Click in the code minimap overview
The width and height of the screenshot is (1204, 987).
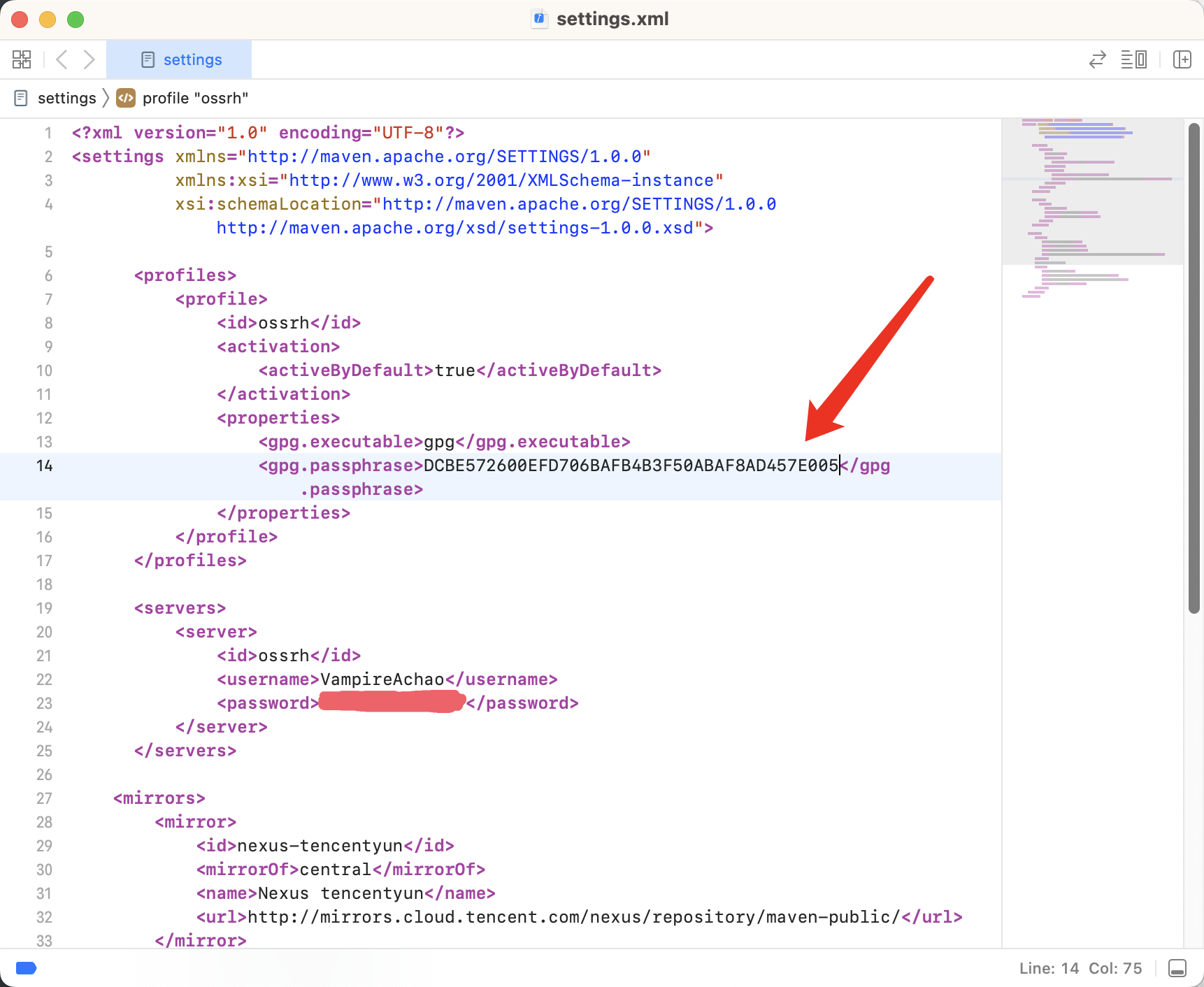click(1091, 210)
